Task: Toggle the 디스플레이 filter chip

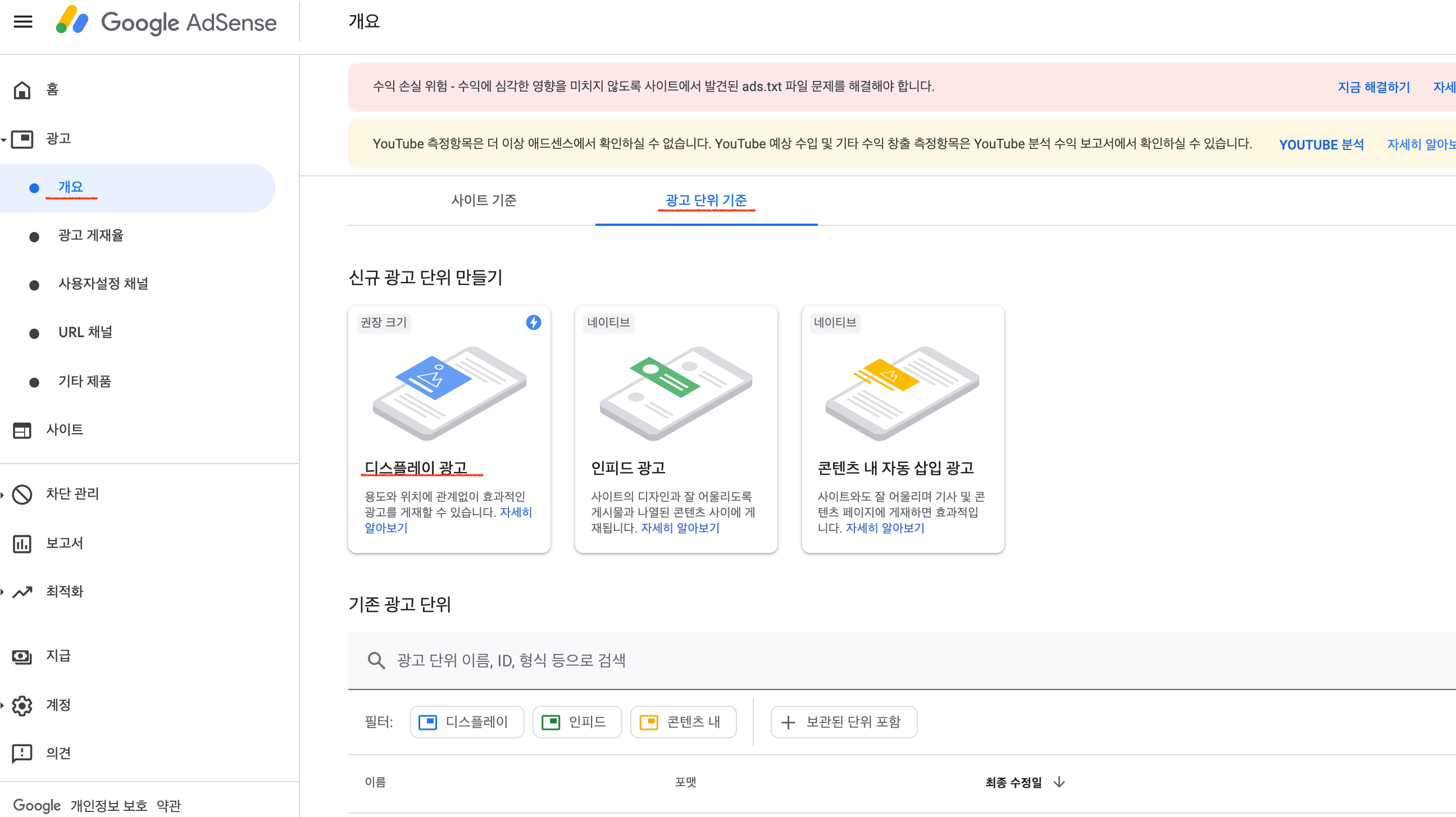Action: (x=466, y=722)
